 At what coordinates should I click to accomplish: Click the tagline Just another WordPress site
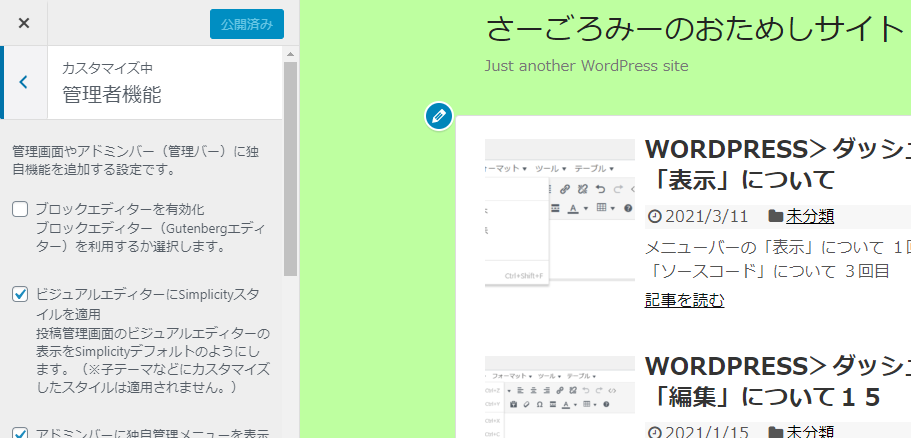(x=586, y=66)
